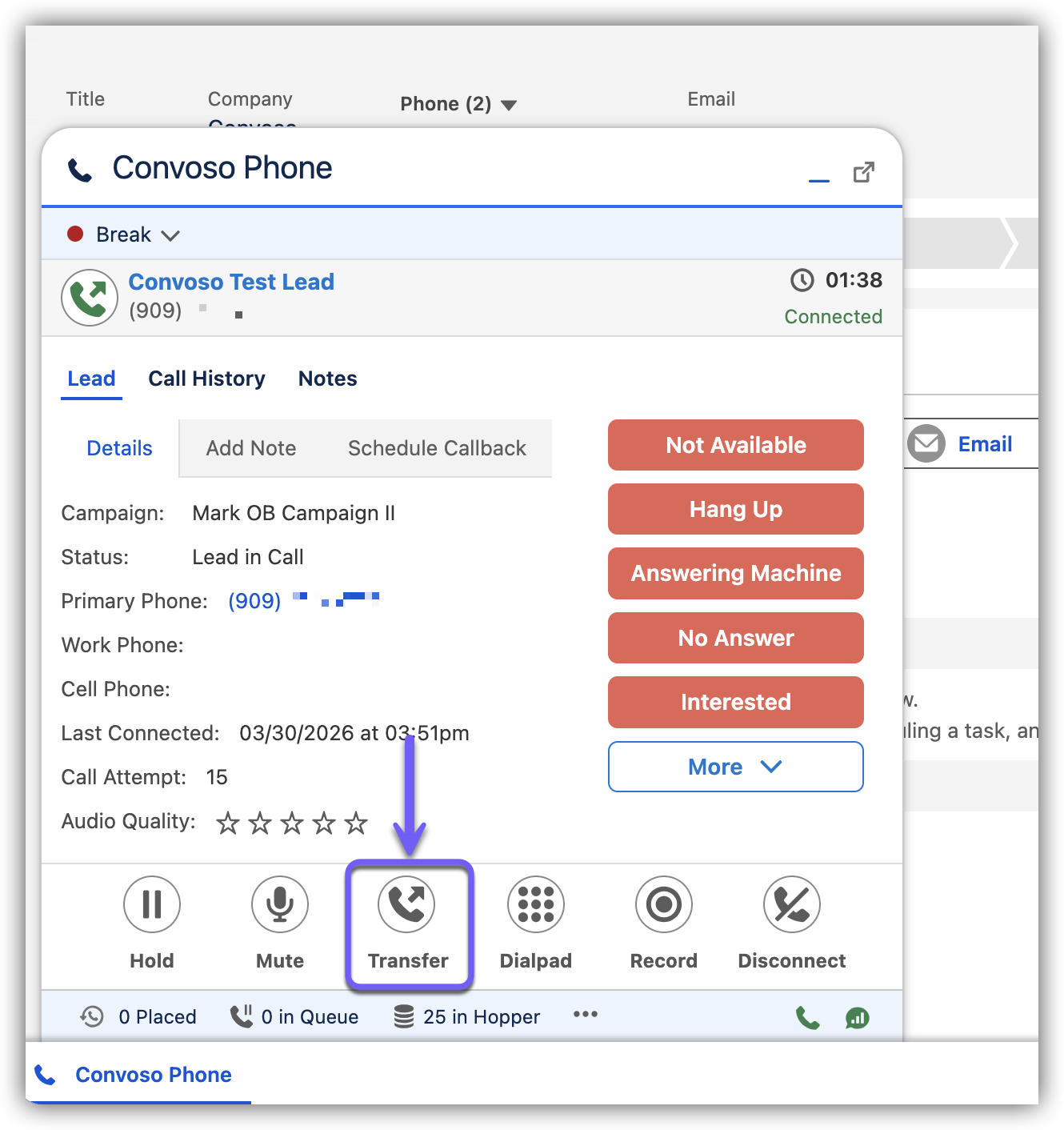
Task: Open the Dialpad
Action: (536, 905)
